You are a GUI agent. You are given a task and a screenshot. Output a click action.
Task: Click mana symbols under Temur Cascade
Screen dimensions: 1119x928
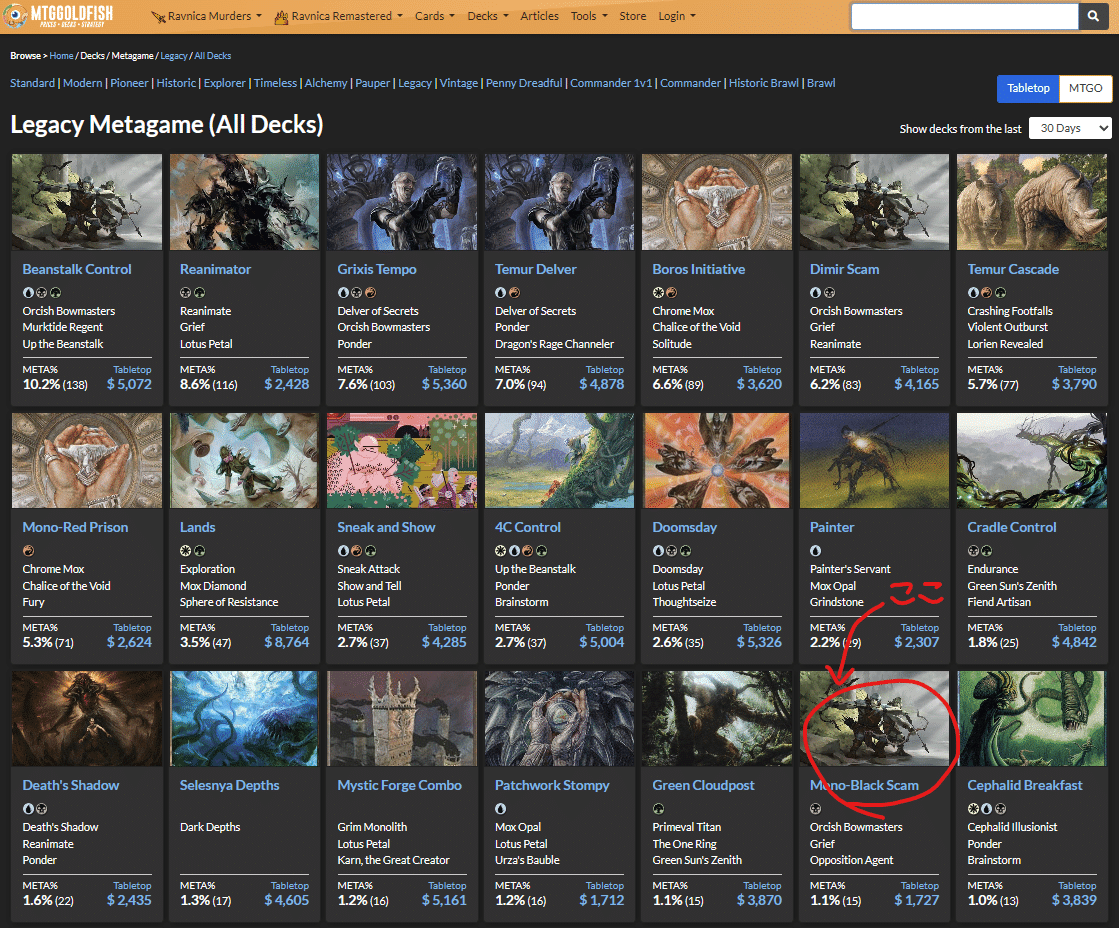coord(987,293)
